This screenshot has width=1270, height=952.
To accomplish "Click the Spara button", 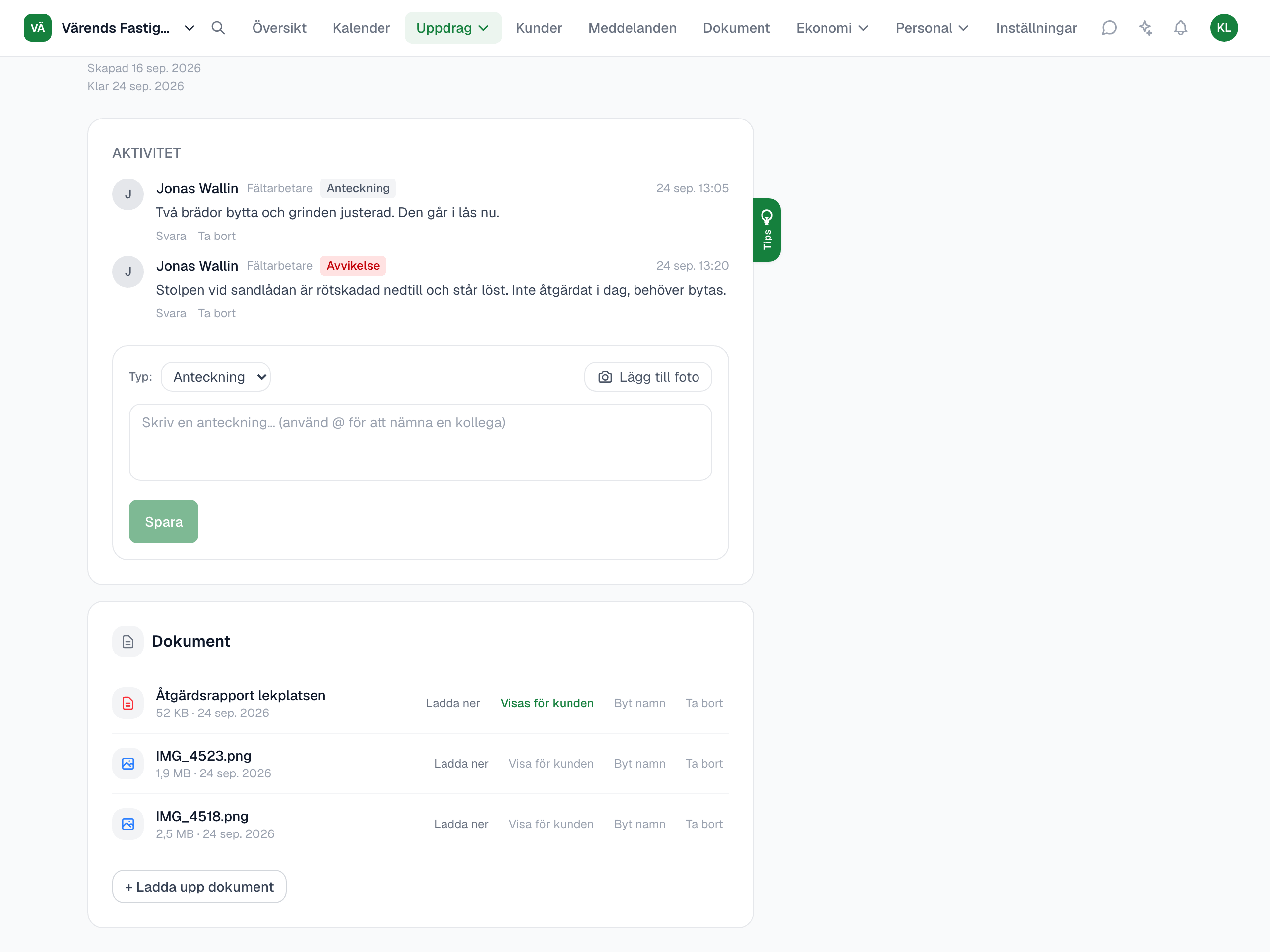I will click(x=164, y=522).
